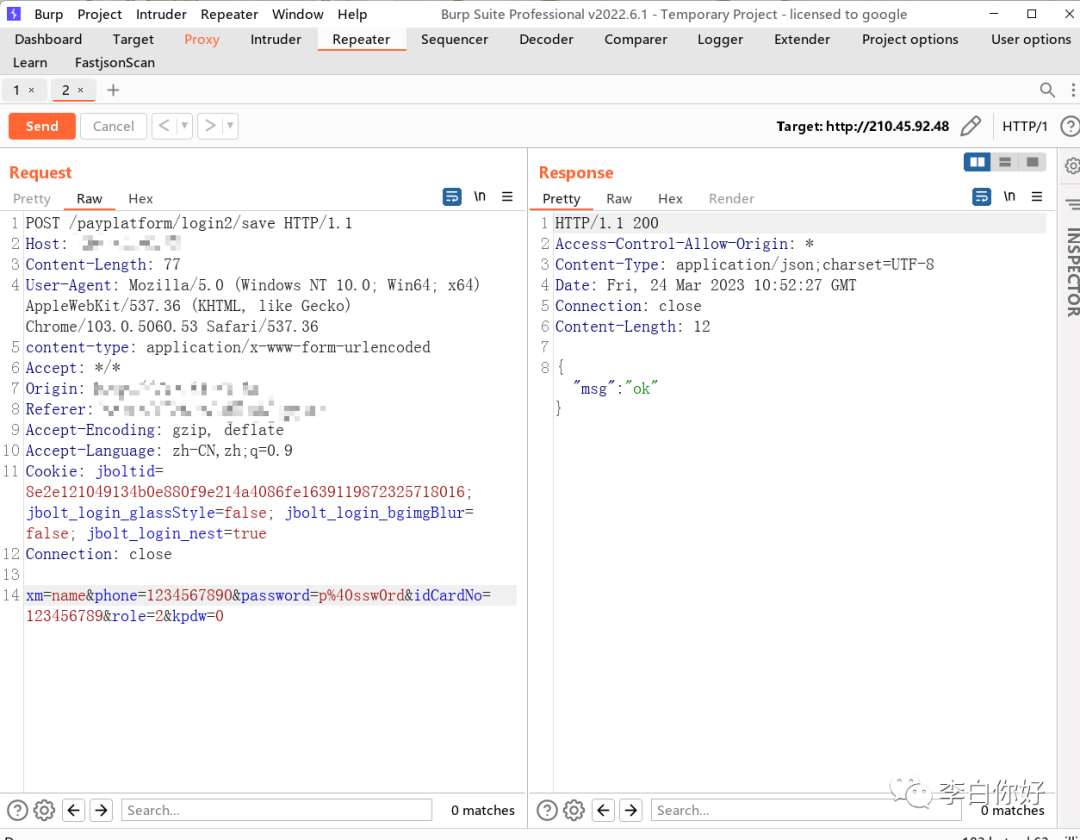Open Request panel hamburger menu
The height and width of the screenshot is (840, 1080).
point(508,197)
